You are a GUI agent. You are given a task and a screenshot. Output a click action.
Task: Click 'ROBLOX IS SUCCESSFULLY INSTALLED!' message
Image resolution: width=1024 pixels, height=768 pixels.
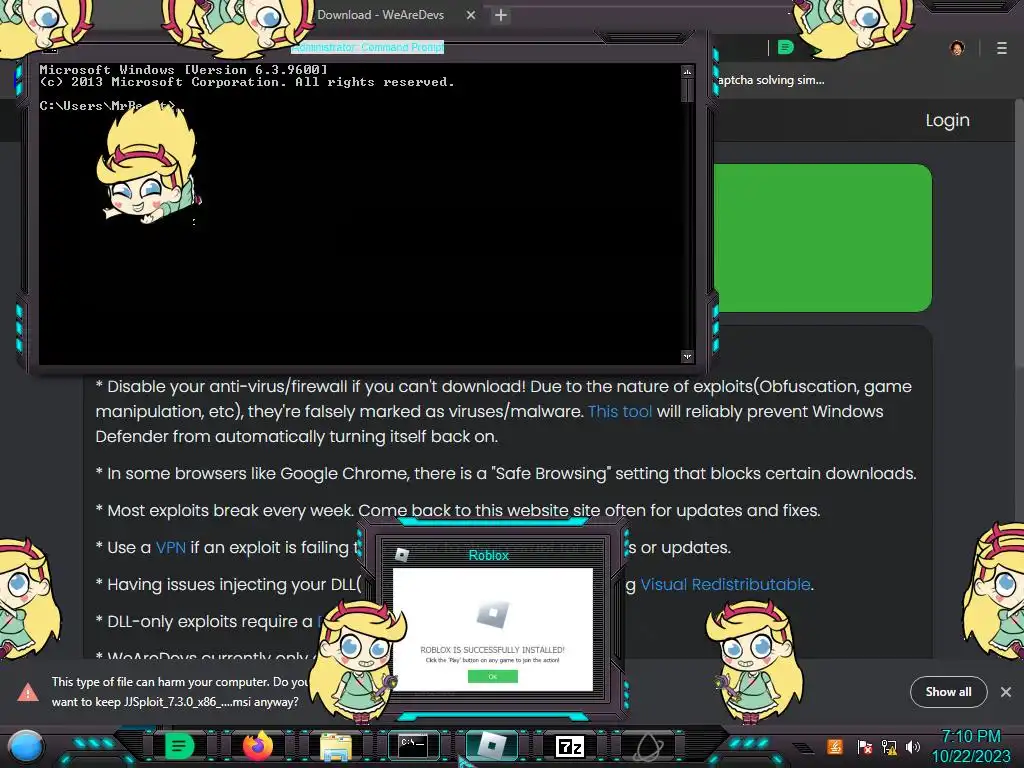click(x=492, y=650)
